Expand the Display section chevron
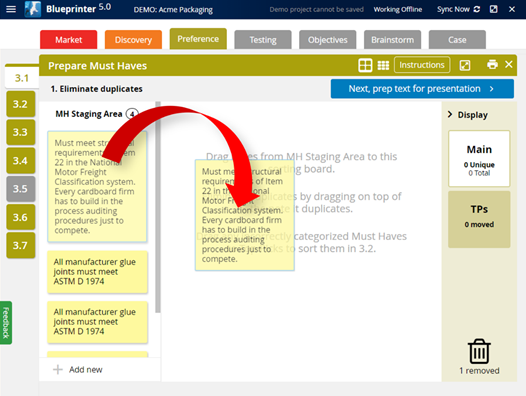Screen dimensions: 526x396 pyautogui.click(x=450, y=114)
